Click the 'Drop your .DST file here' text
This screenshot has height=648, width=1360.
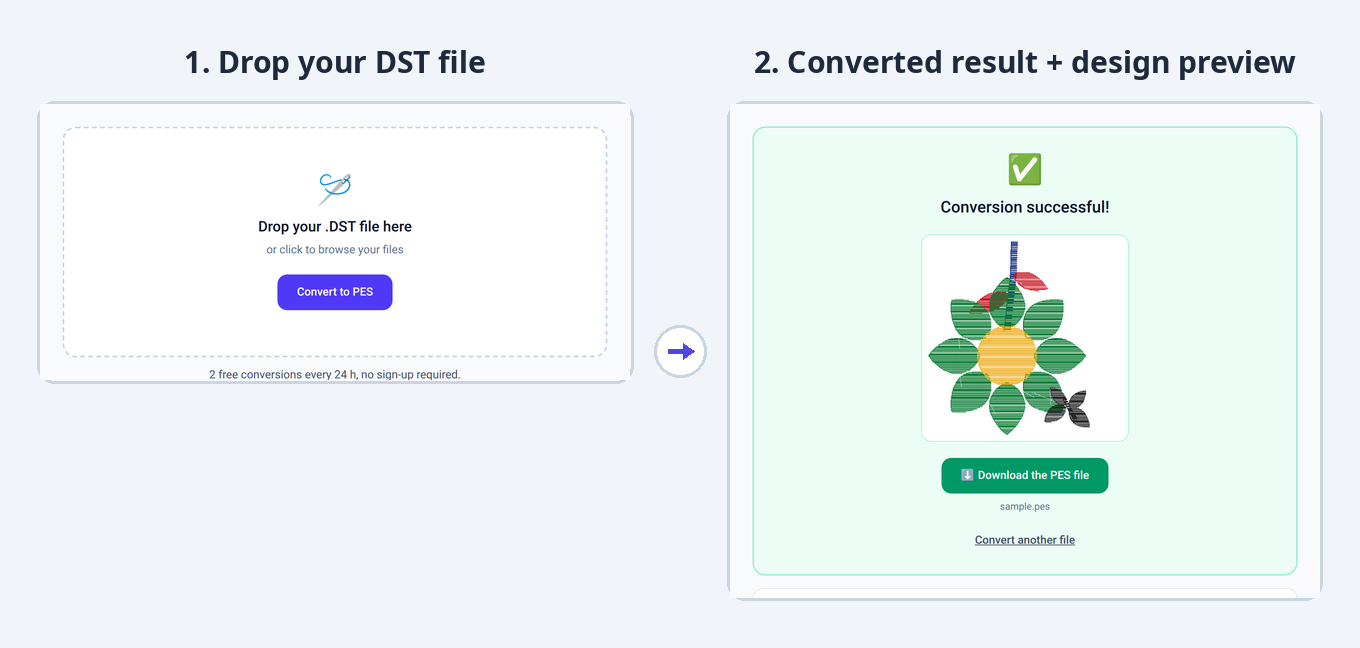(335, 227)
